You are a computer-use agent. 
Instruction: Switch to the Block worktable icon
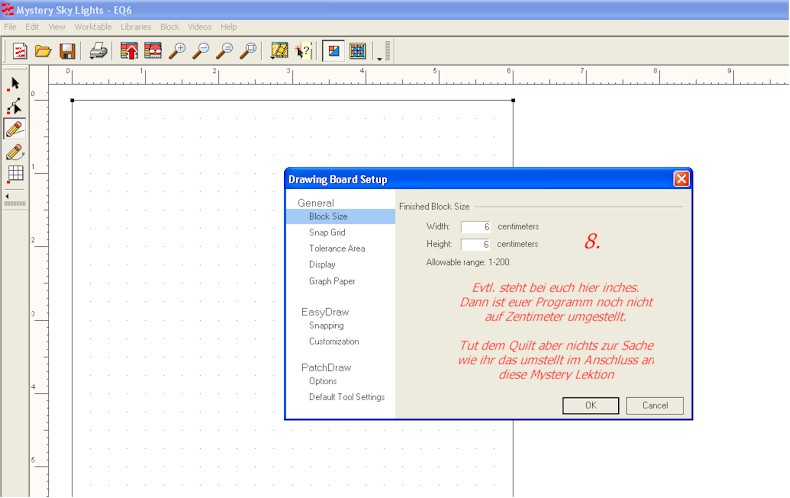tap(334, 51)
